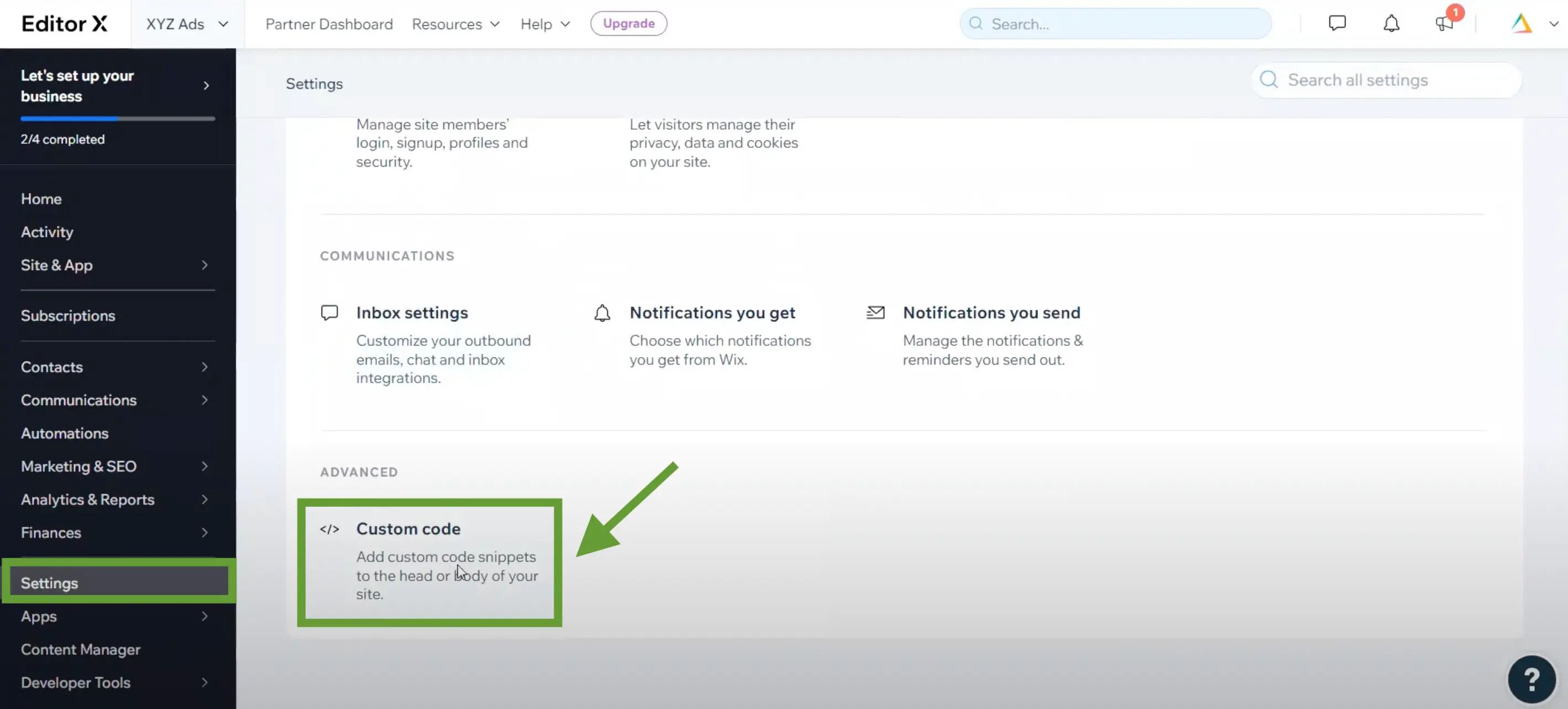
Task: Click the envelope icon for Notifications you send
Action: tap(875, 312)
